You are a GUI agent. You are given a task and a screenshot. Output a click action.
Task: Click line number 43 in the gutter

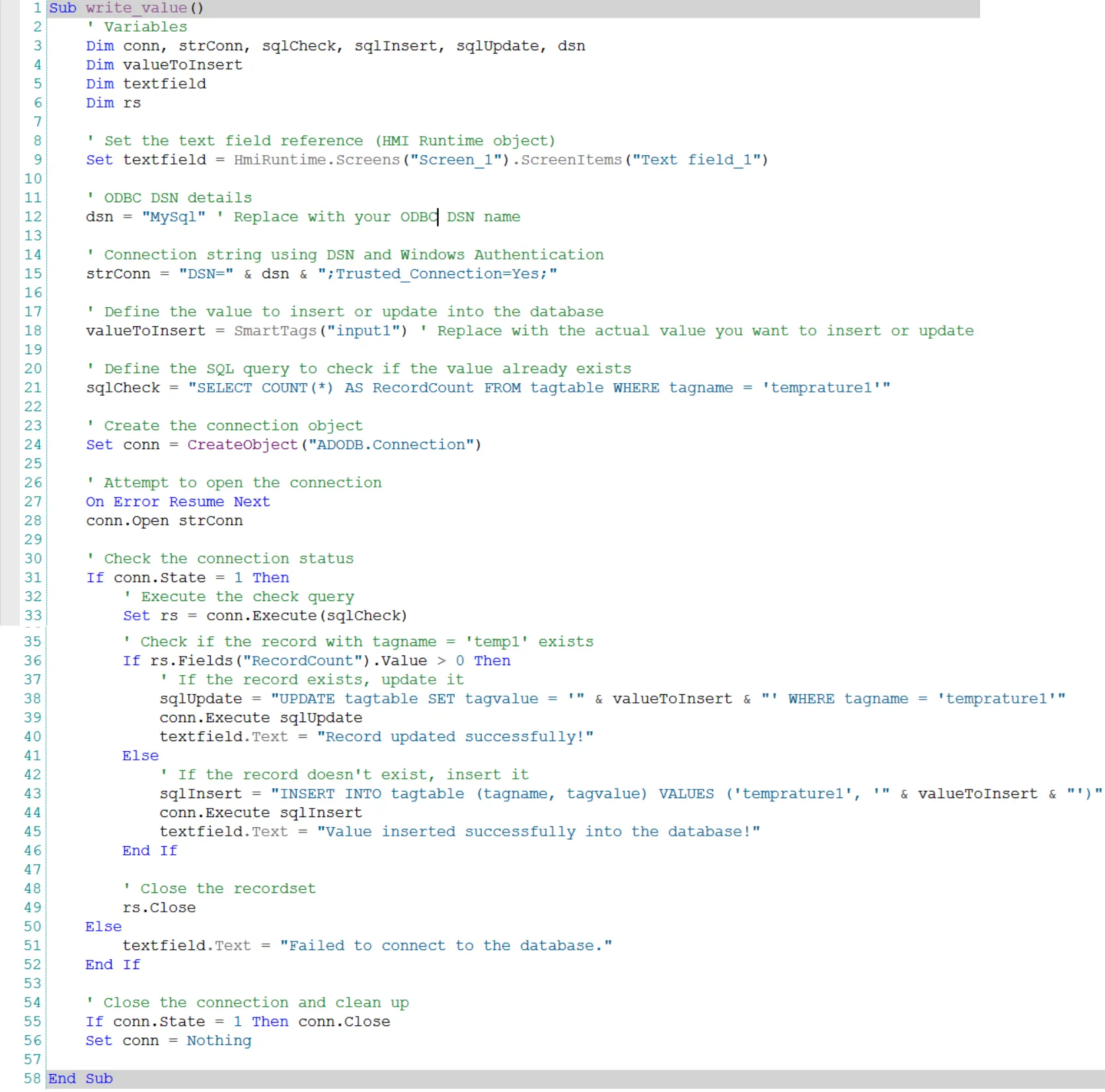click(x=33, y=793)
